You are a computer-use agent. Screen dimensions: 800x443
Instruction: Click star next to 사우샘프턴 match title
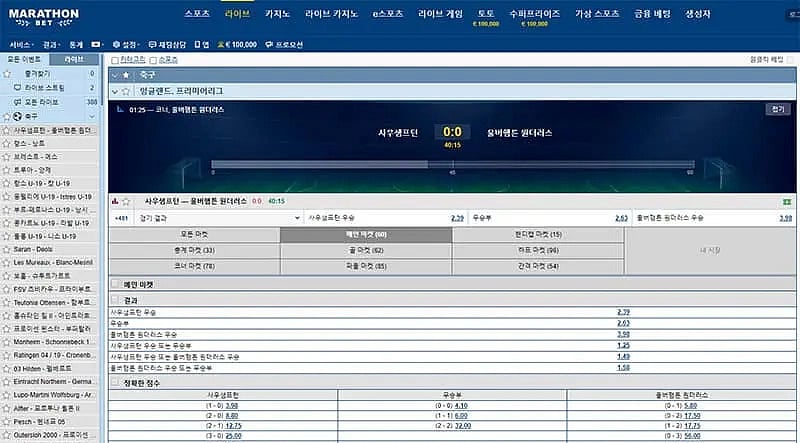pos(126,201)
